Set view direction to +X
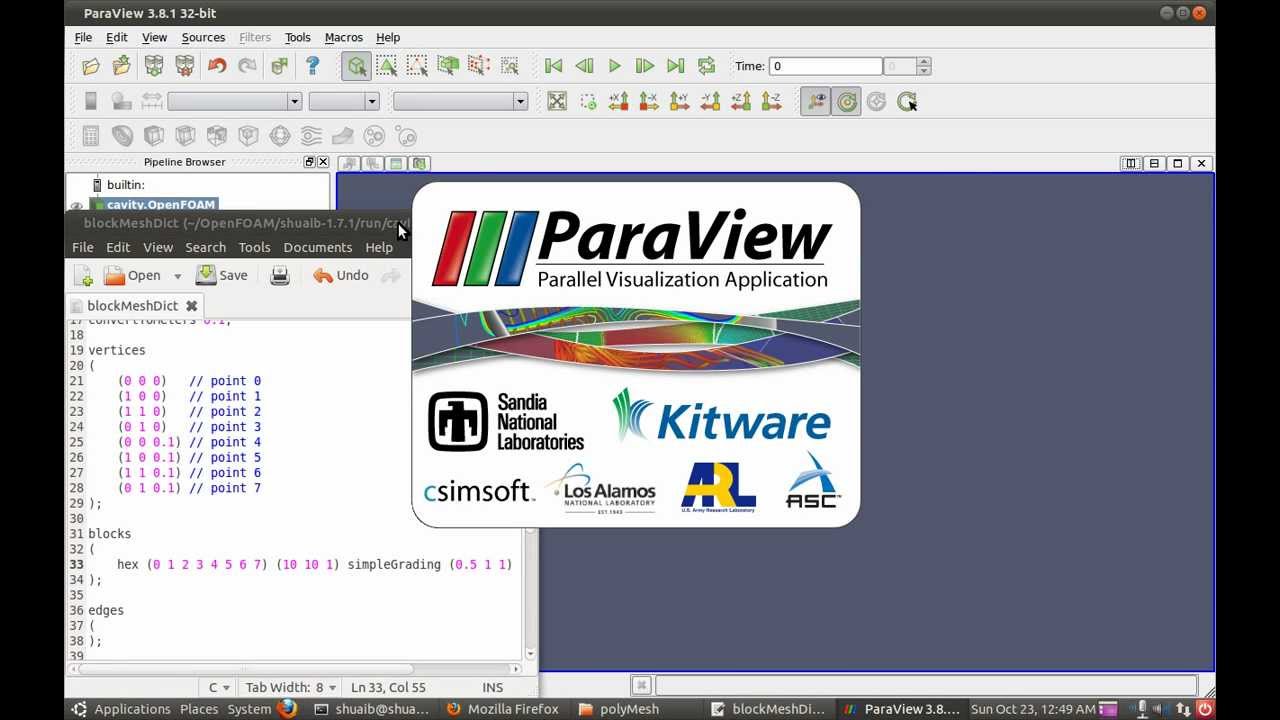 click(x=618, y=101)
